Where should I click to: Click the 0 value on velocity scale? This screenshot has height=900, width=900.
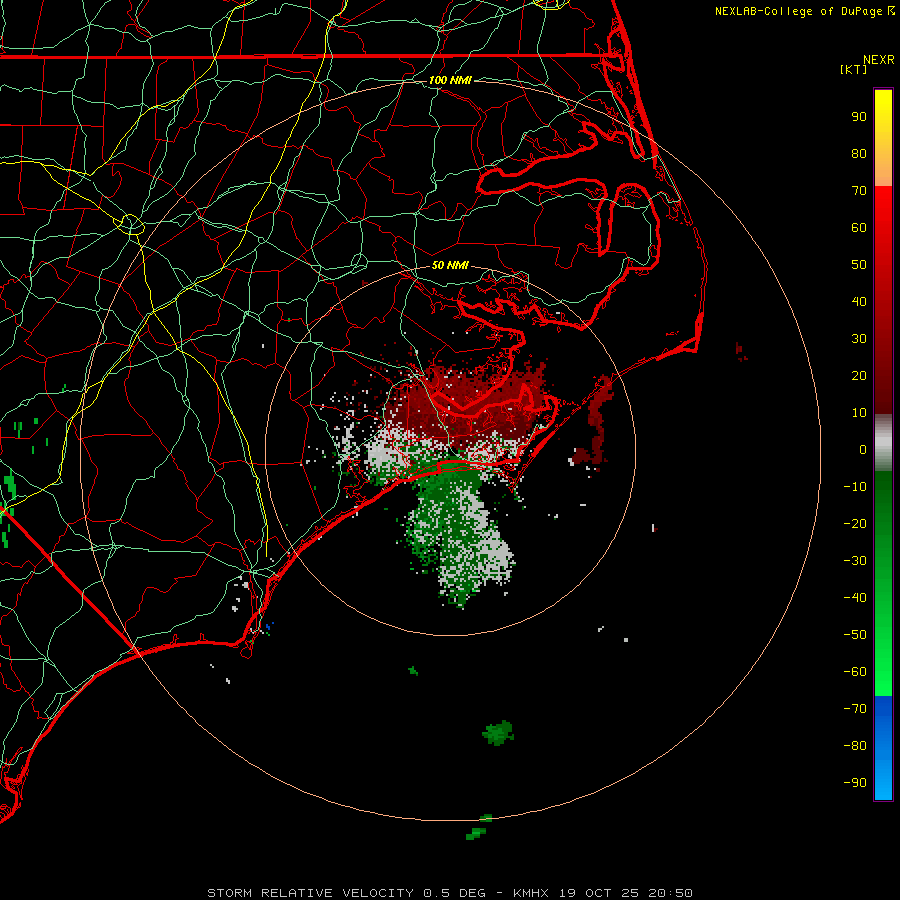(863, 449)
